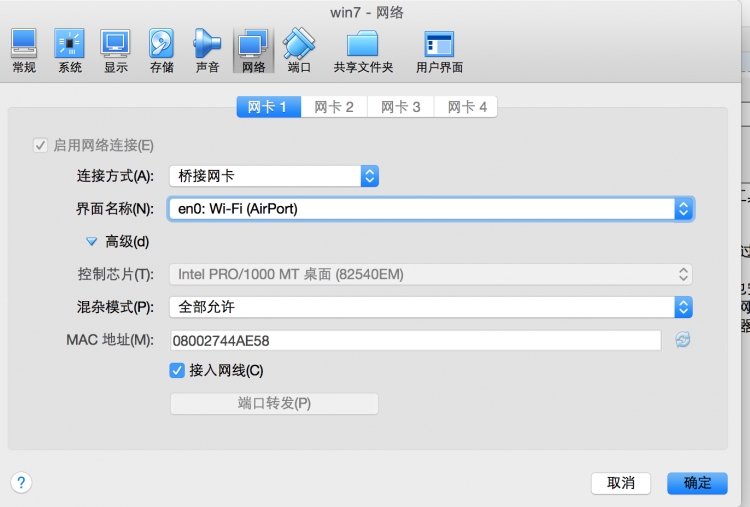Click the MAC 地址 field 08002744AE58
The width and height of the screenshot is (750, 507).
coord(416,340)
